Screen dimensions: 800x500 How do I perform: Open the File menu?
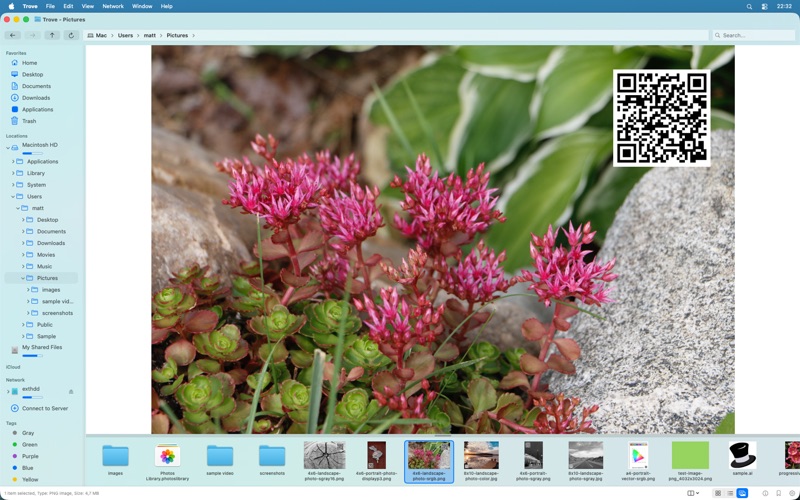[x=50, y=7]
